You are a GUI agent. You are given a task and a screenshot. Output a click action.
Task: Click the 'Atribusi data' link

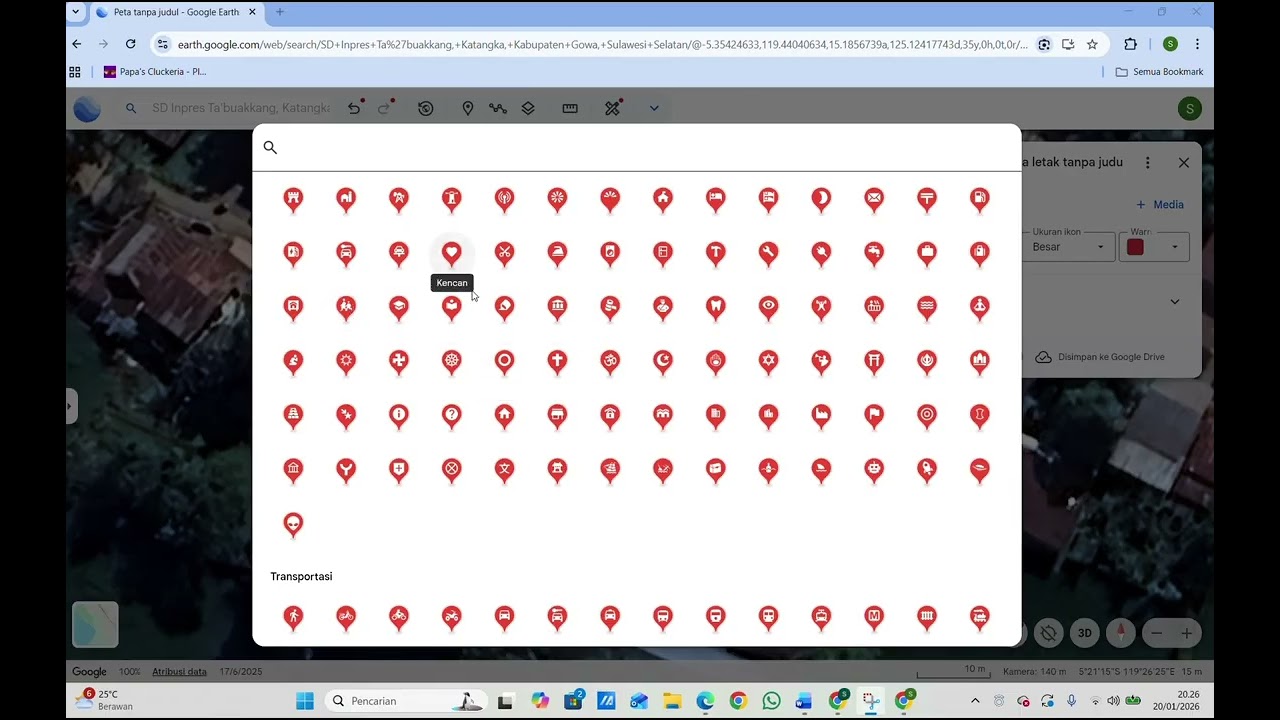coord(179,671)
